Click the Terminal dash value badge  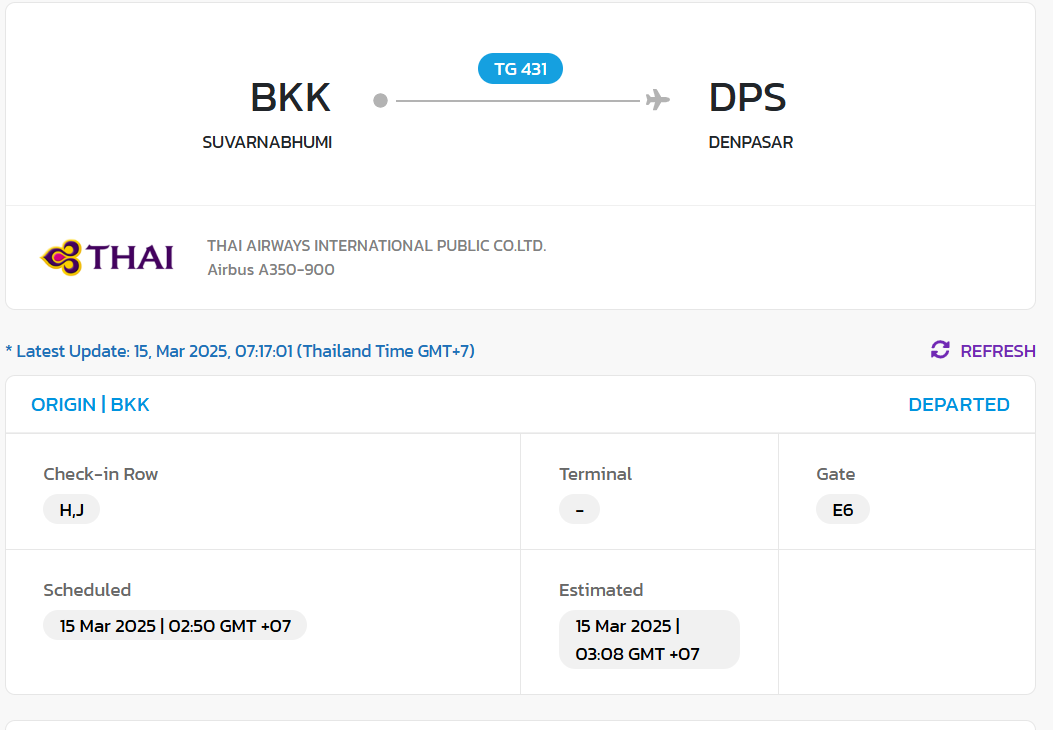579,510
